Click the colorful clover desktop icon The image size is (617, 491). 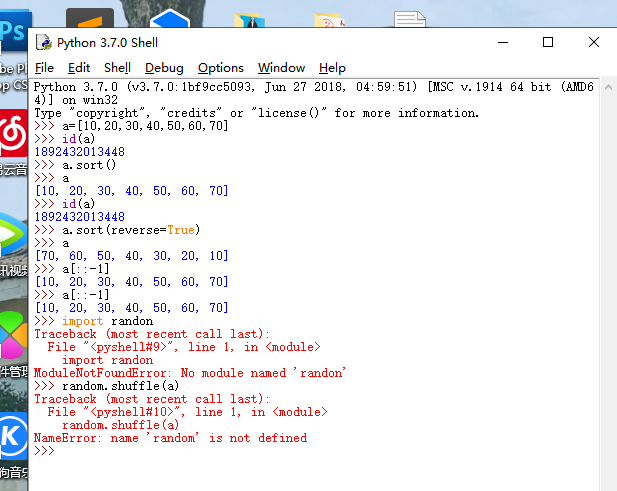[x=13, y=335]
